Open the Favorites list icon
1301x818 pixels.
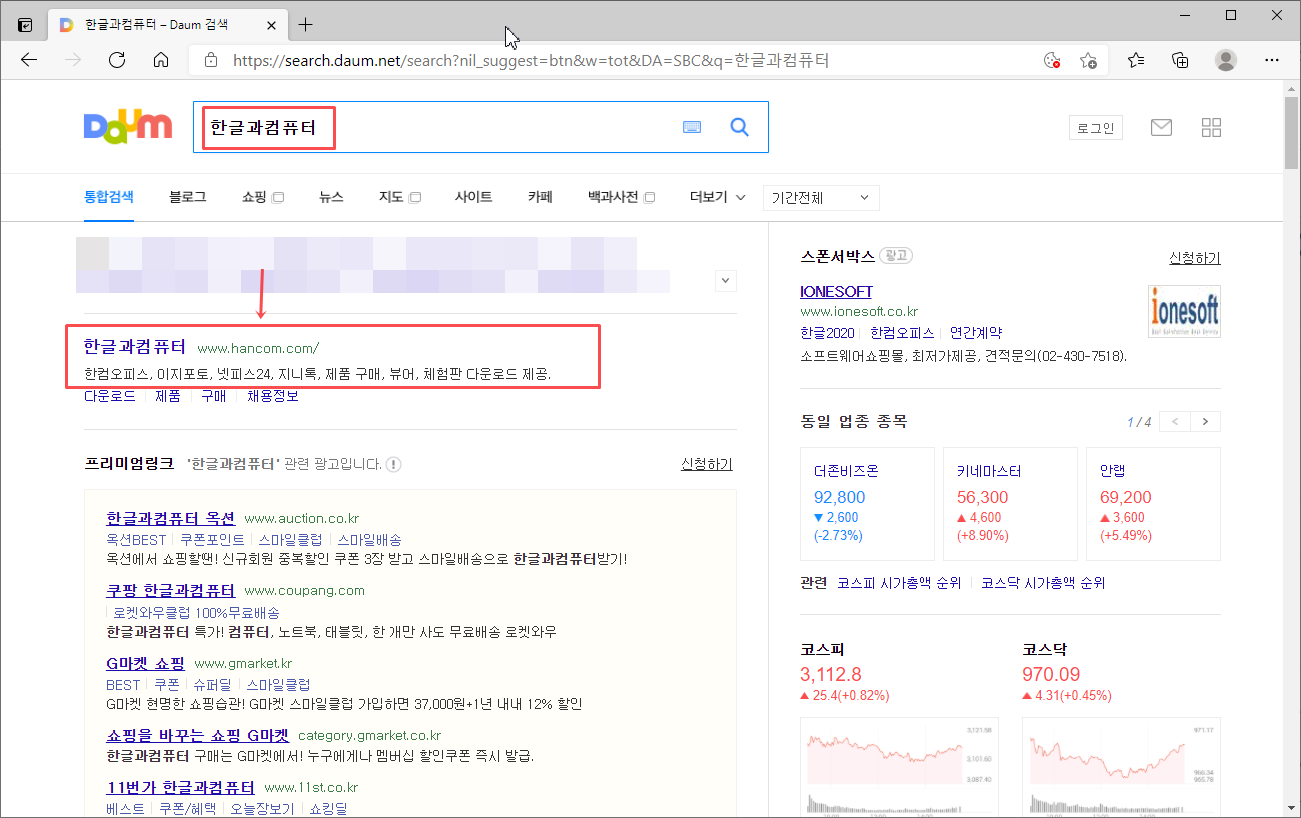pyautogui.click(x=1136, y=60)
